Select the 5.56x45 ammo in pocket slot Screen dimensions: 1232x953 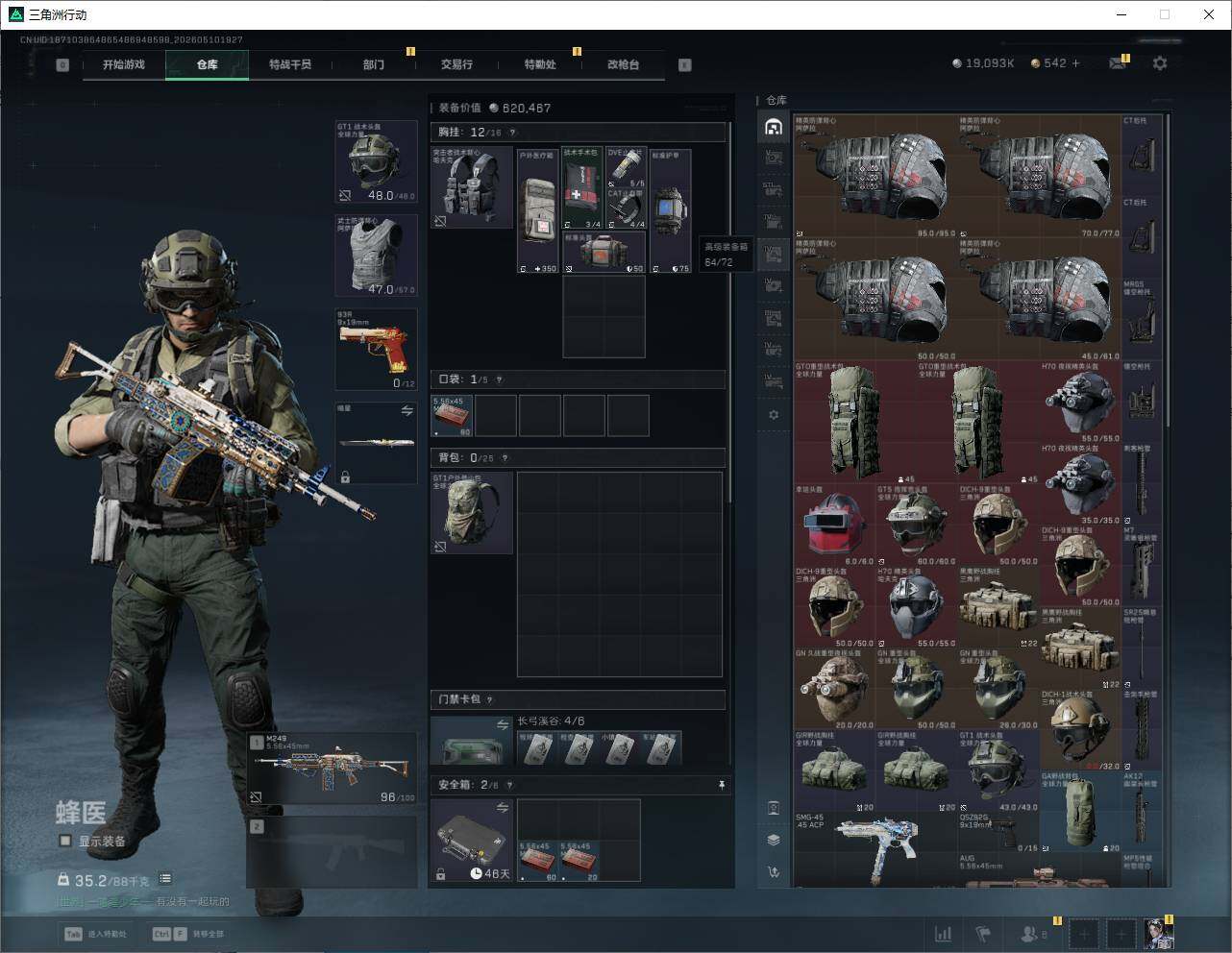[x=452, y=416]
